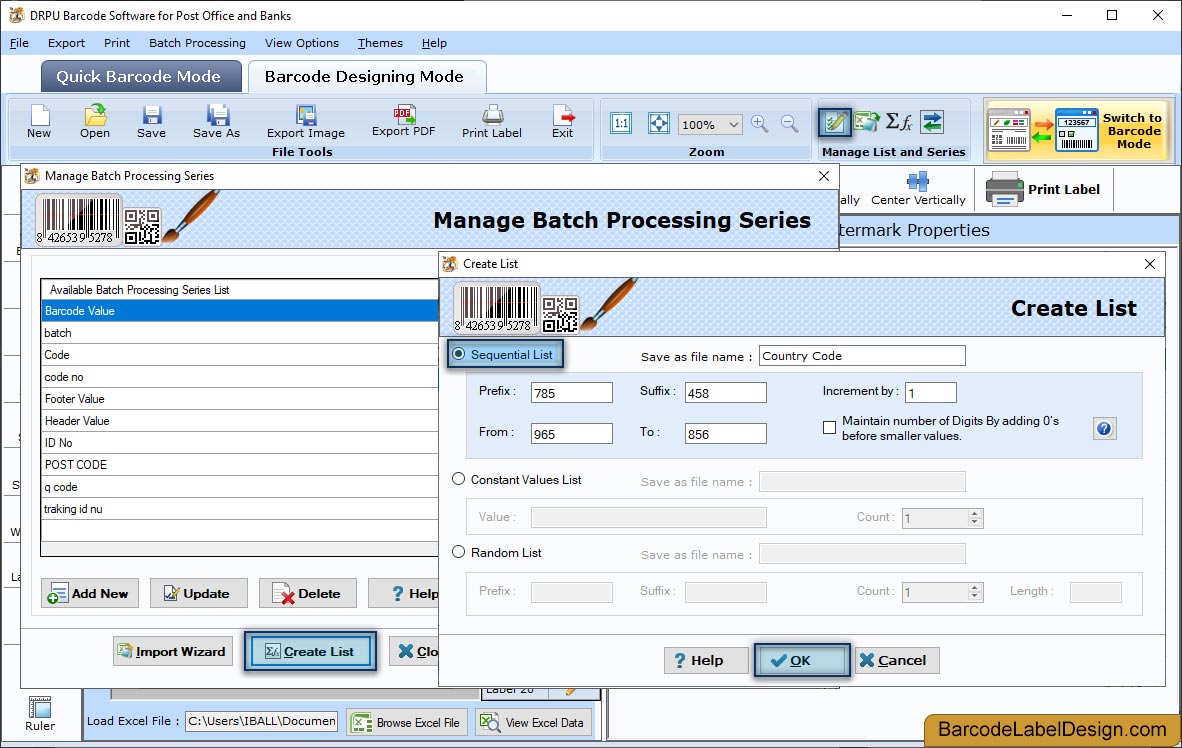
Task: Click the Save as file name field (Country Code)
Action: coord(862,356)
